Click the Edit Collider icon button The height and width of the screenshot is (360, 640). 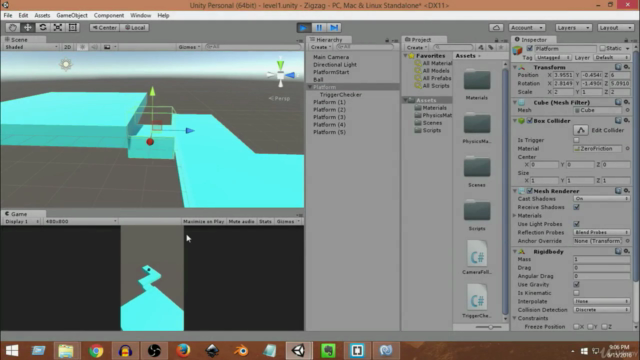coord(581,130)
